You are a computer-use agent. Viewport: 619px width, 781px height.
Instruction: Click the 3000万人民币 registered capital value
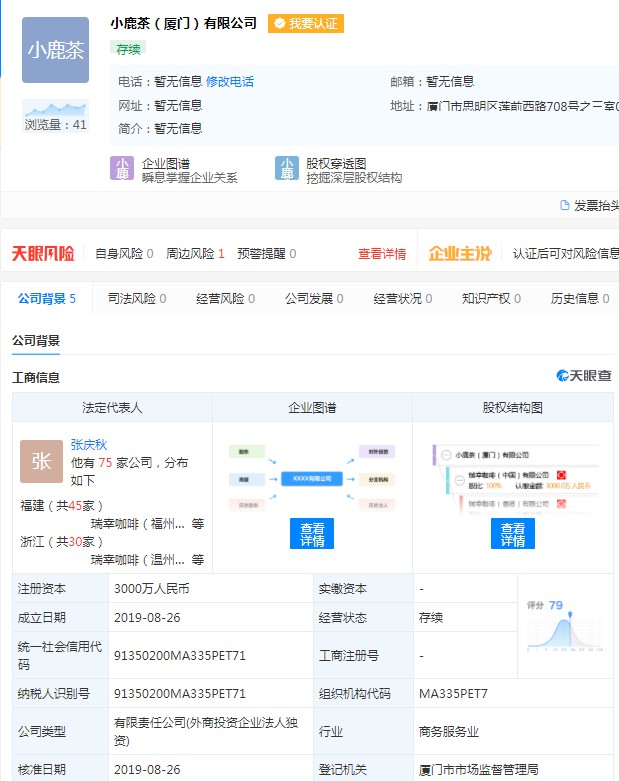pyautogui.click(x=152, y=589)
